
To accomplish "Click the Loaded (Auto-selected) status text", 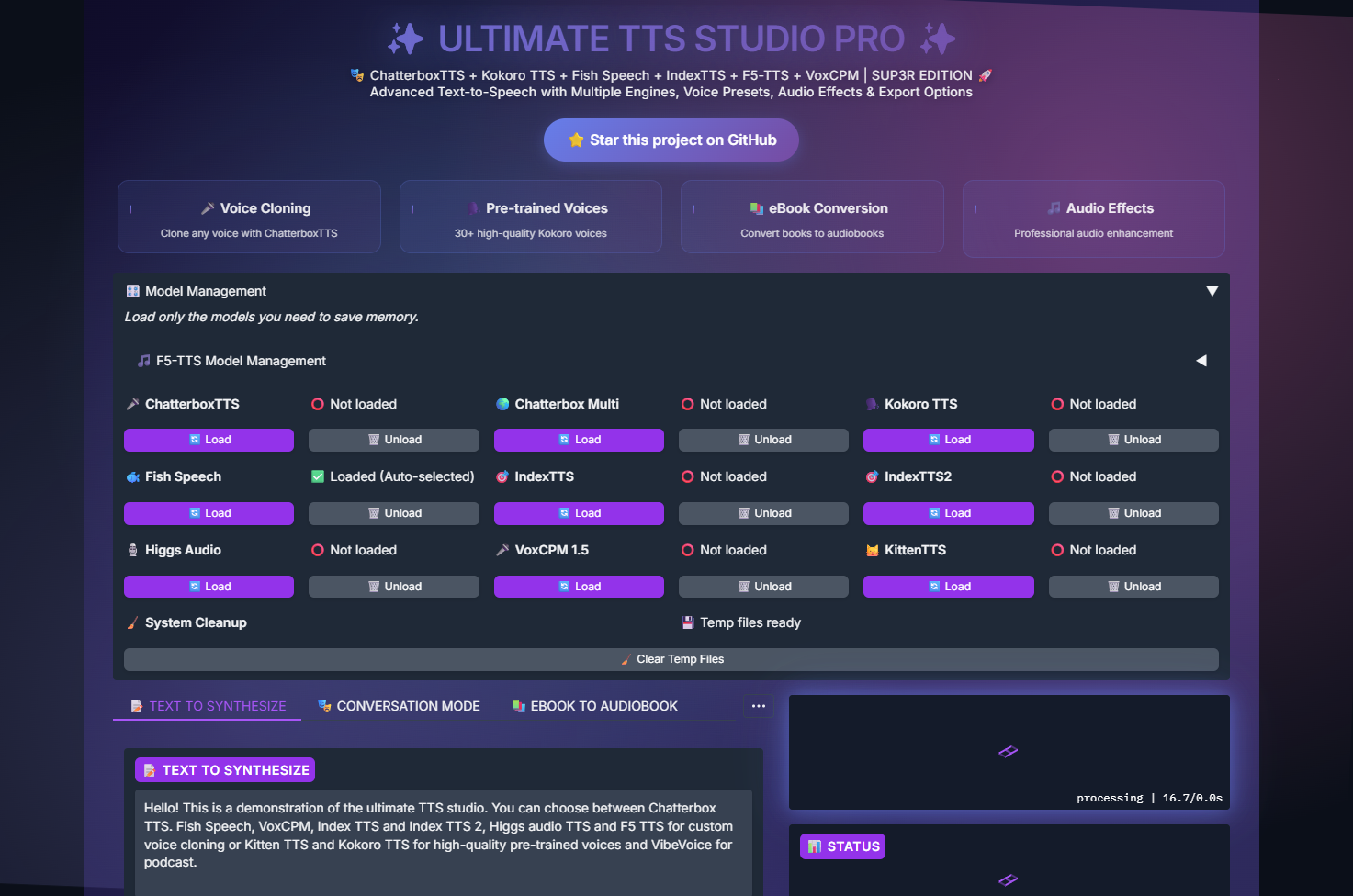I will pos(402,476).
